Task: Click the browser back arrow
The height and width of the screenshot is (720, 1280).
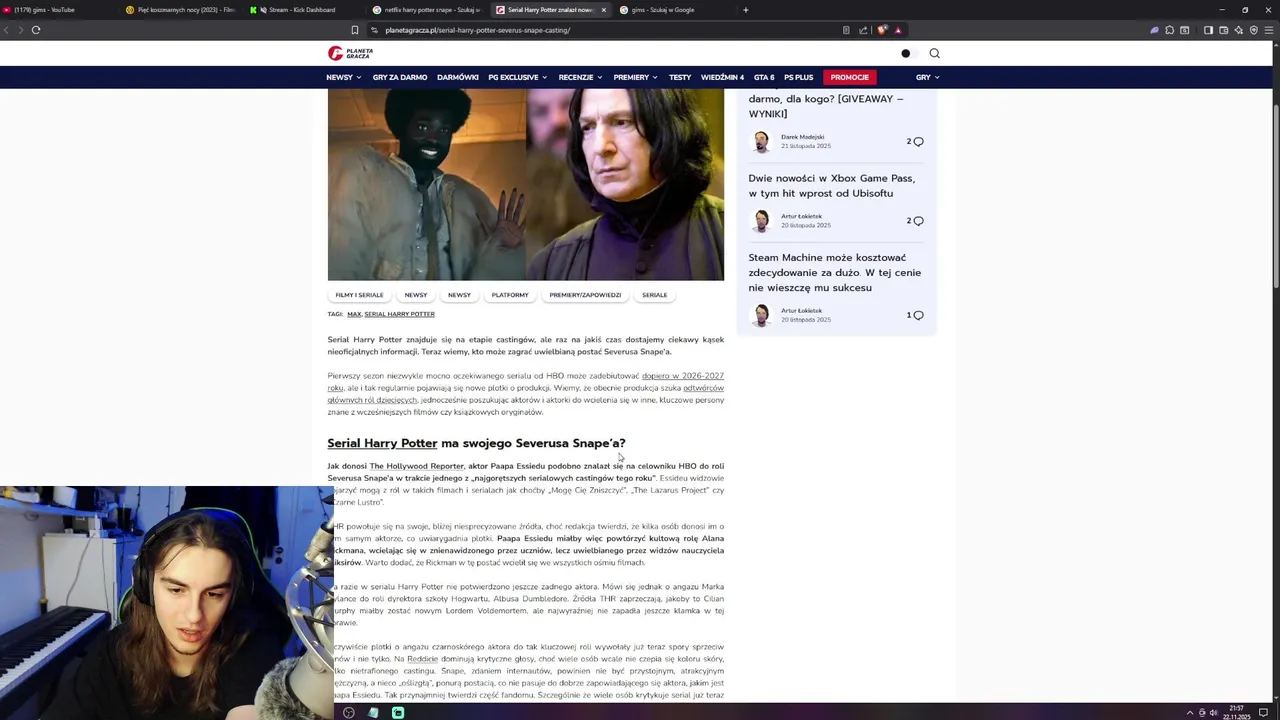Action: [x=7, y=30]
